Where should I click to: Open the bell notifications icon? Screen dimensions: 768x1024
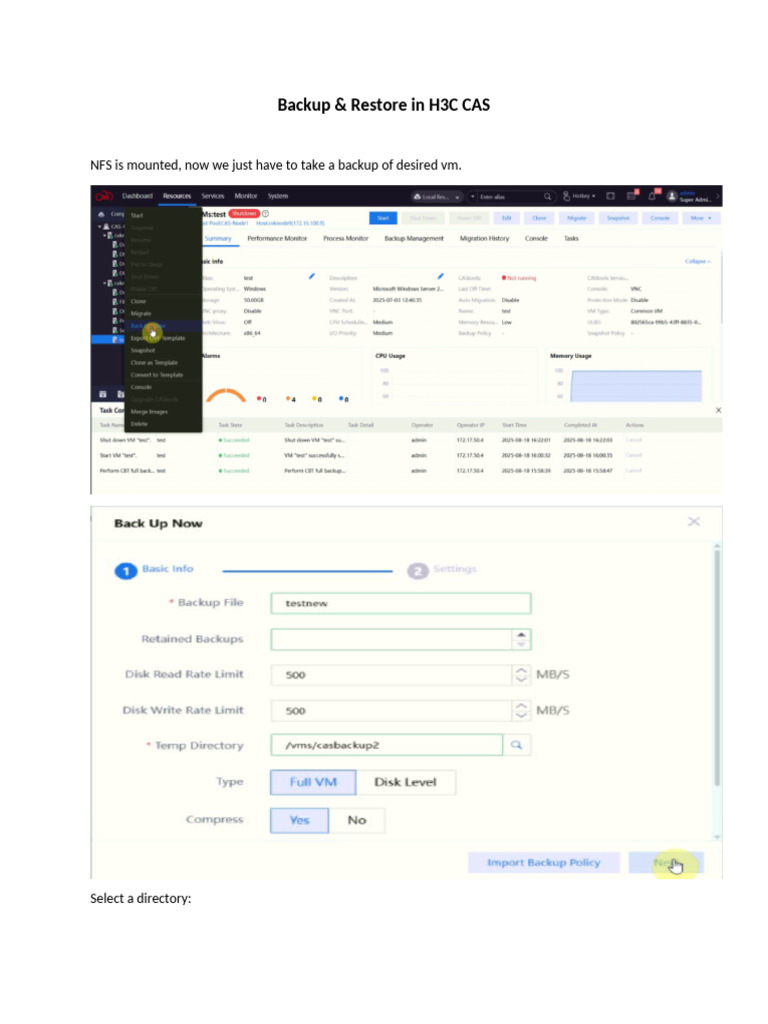click(x=652, y=196)
